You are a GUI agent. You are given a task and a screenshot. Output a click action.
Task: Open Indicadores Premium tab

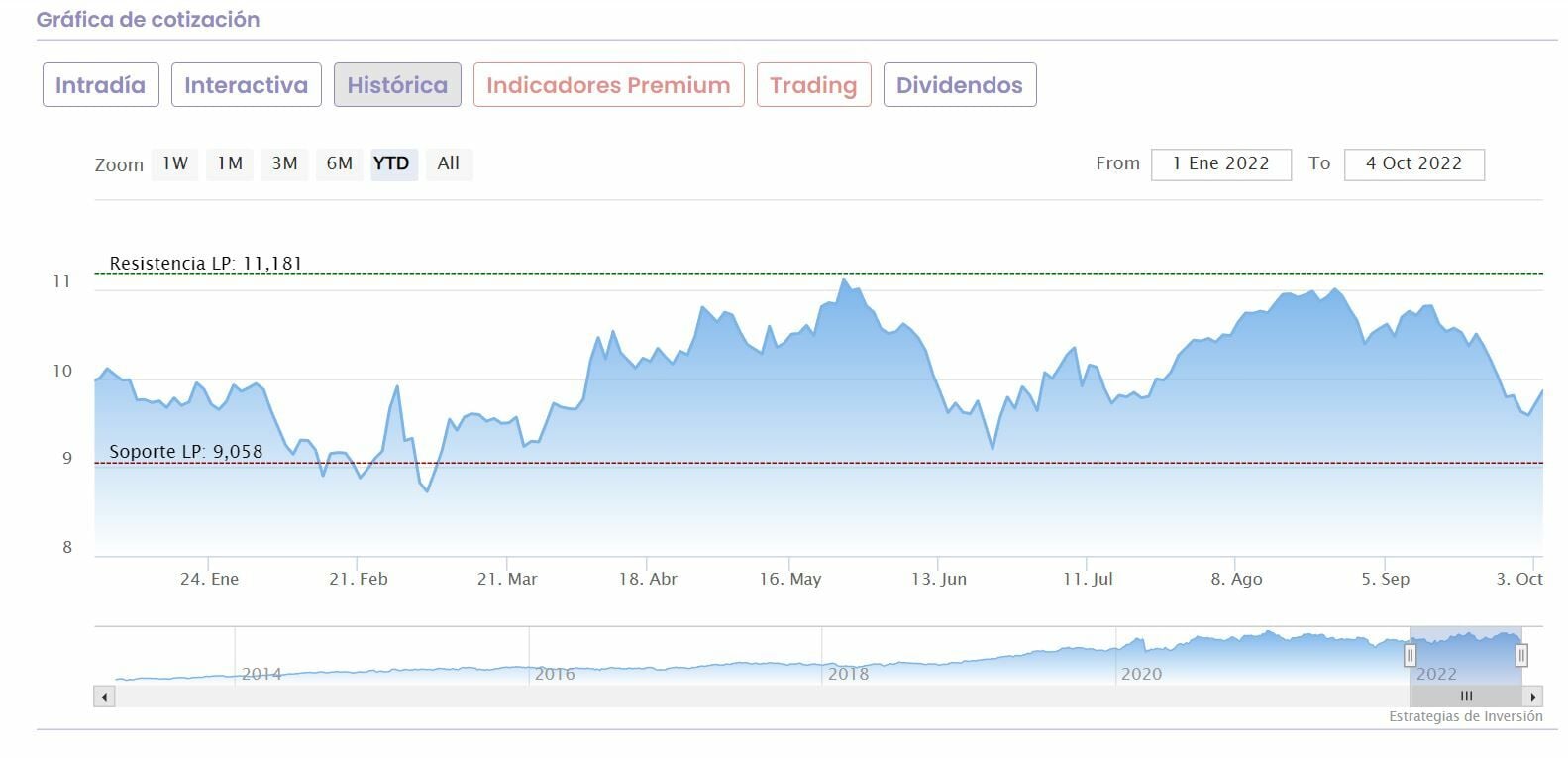608,85
